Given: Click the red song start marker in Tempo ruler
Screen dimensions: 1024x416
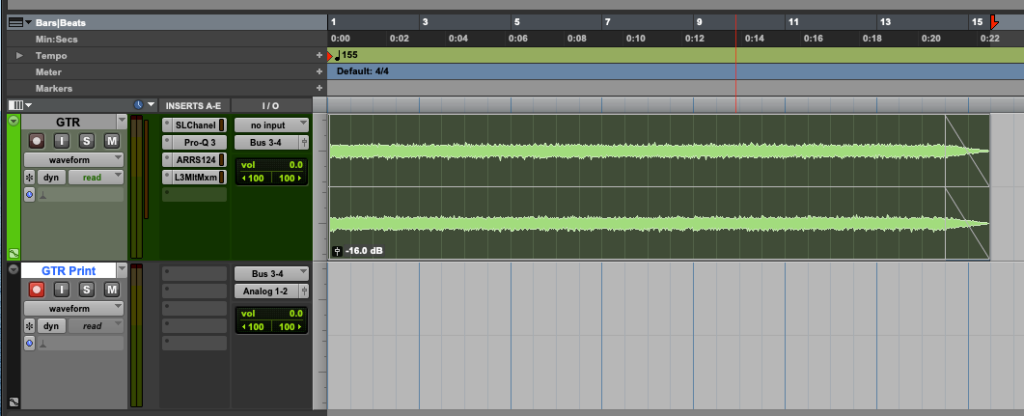Looking at the screenshot, I should (330, 56).
